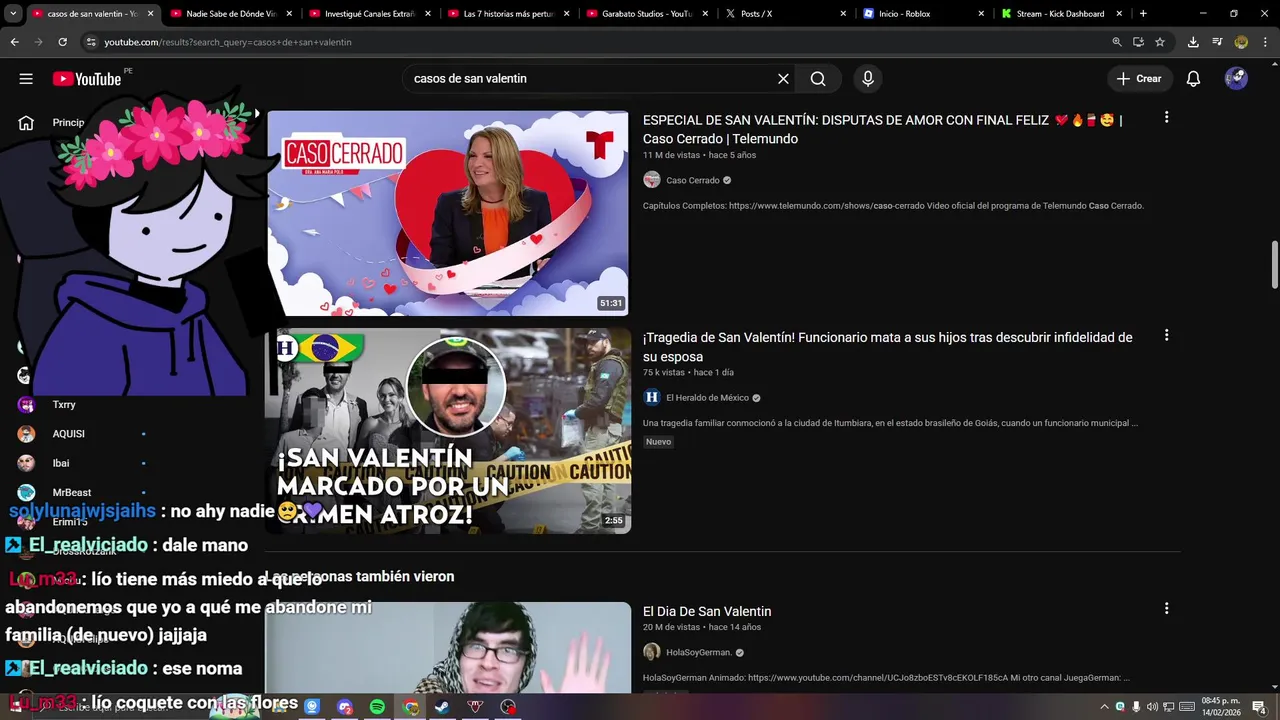Visit the Caso Cerrado channel name
1280x720 pixels.
click(x=693, y=180)
